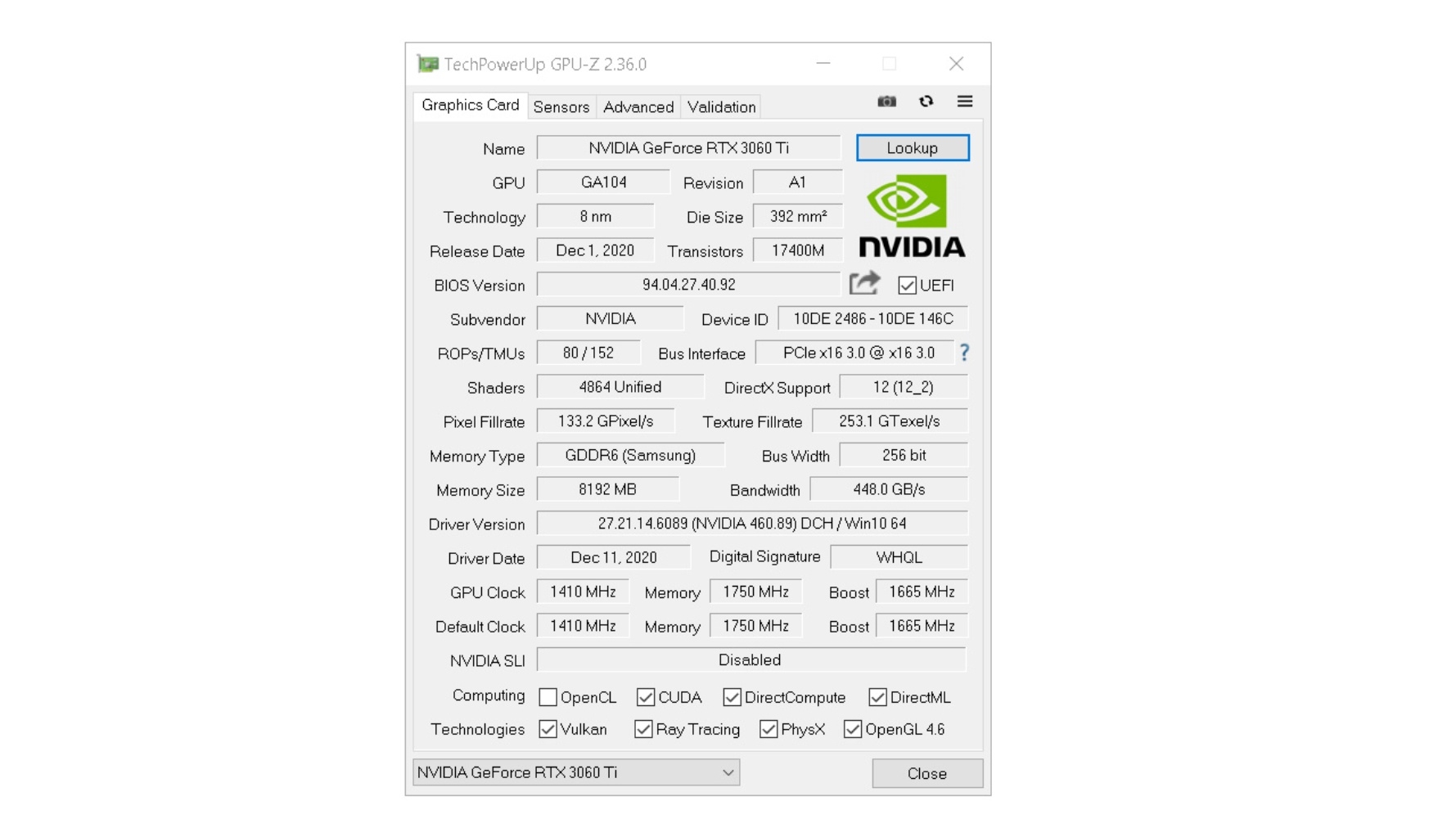Click the window title TechPowerUp GPU-Z 2.36.0

(545, 64)
